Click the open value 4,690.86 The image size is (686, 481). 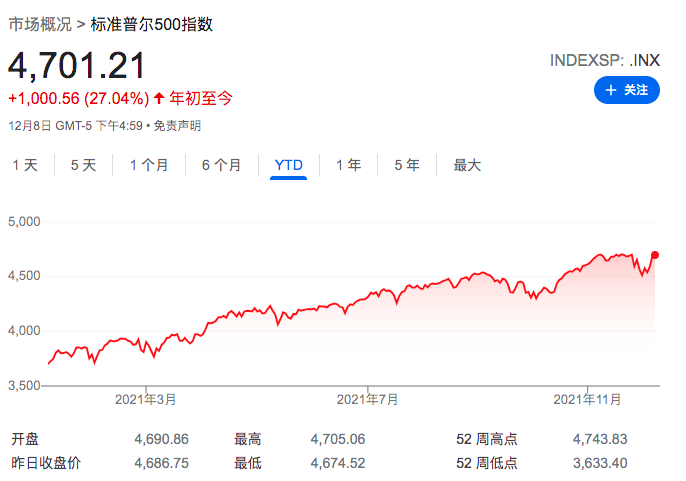pos(161,439)
